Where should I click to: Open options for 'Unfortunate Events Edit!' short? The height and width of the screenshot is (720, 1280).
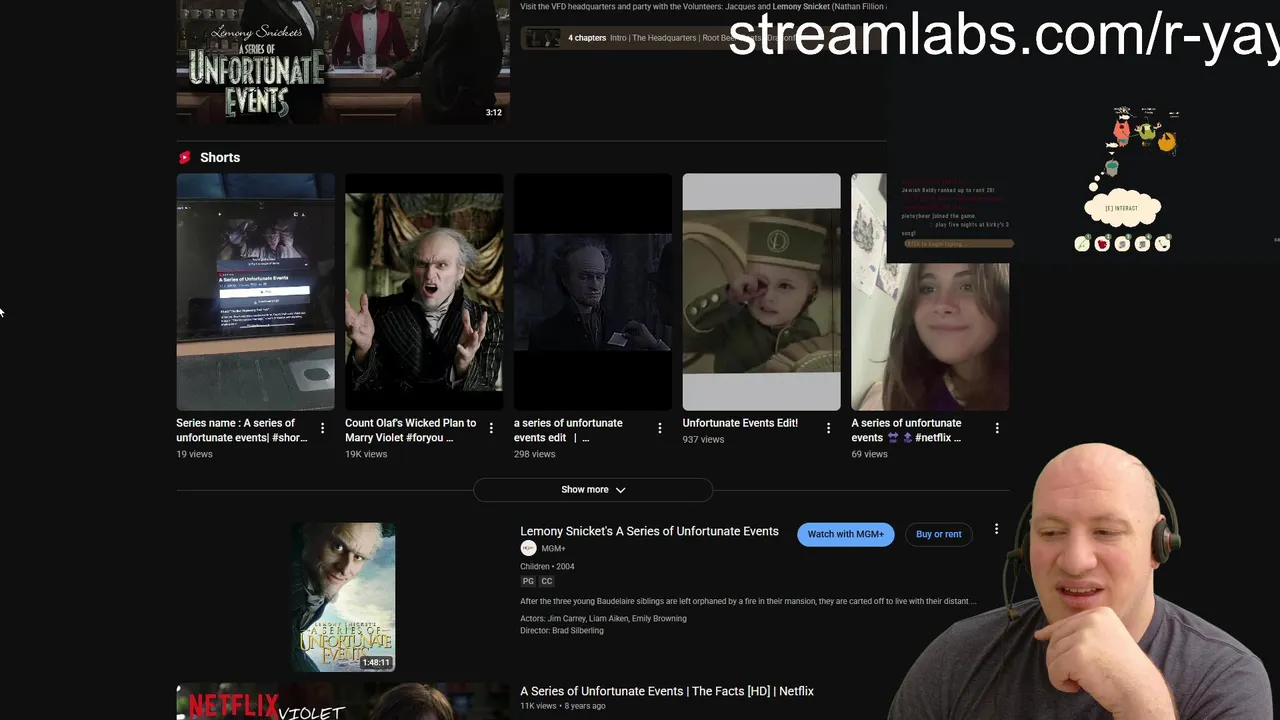[x=828, y=428]
